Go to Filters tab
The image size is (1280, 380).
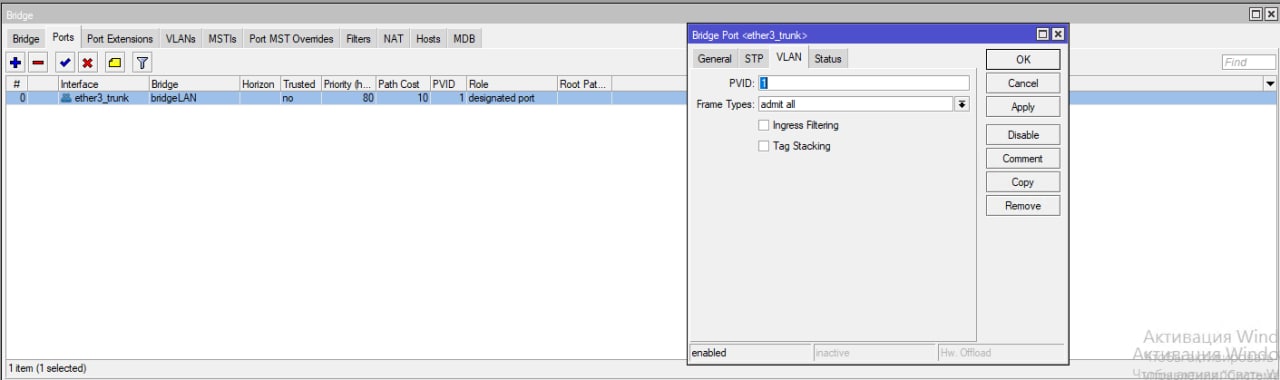tap(358, 39)
